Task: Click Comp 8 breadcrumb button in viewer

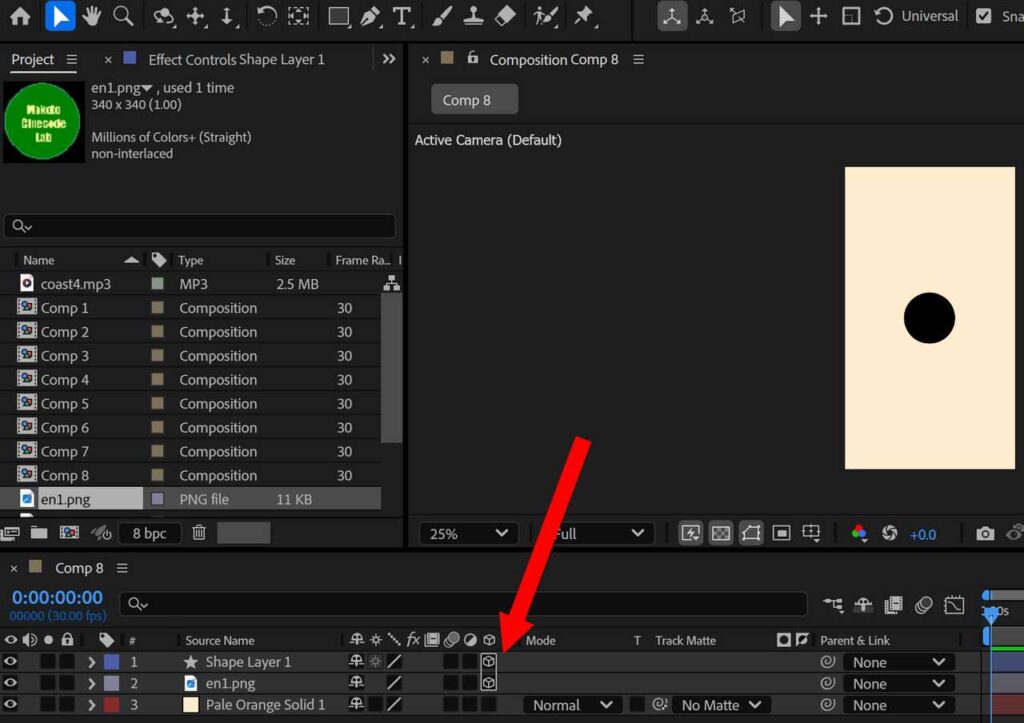Action: pos(474,100)
